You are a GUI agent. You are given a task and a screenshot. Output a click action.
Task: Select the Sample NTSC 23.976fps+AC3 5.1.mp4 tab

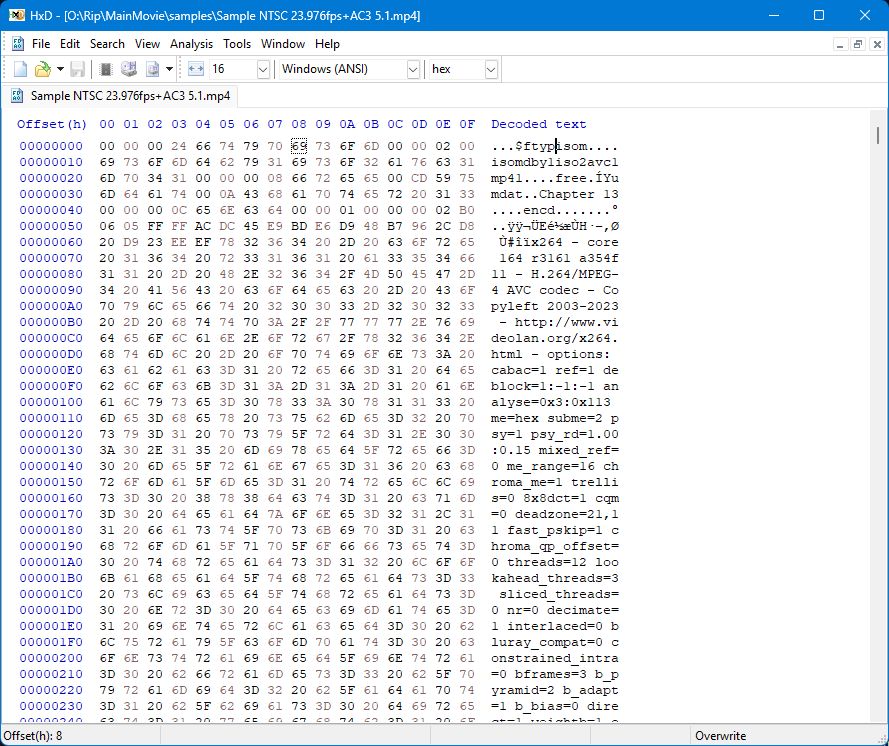click(x=121, y=96)
